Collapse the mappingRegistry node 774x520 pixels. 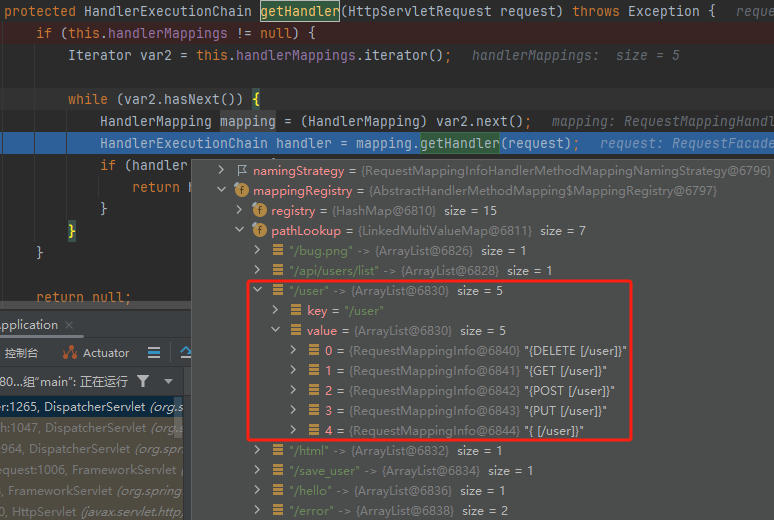[x=221, y=190]
